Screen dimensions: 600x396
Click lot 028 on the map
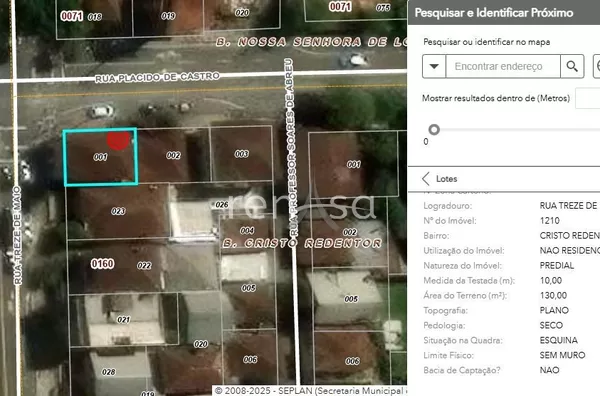pos(109,372)
